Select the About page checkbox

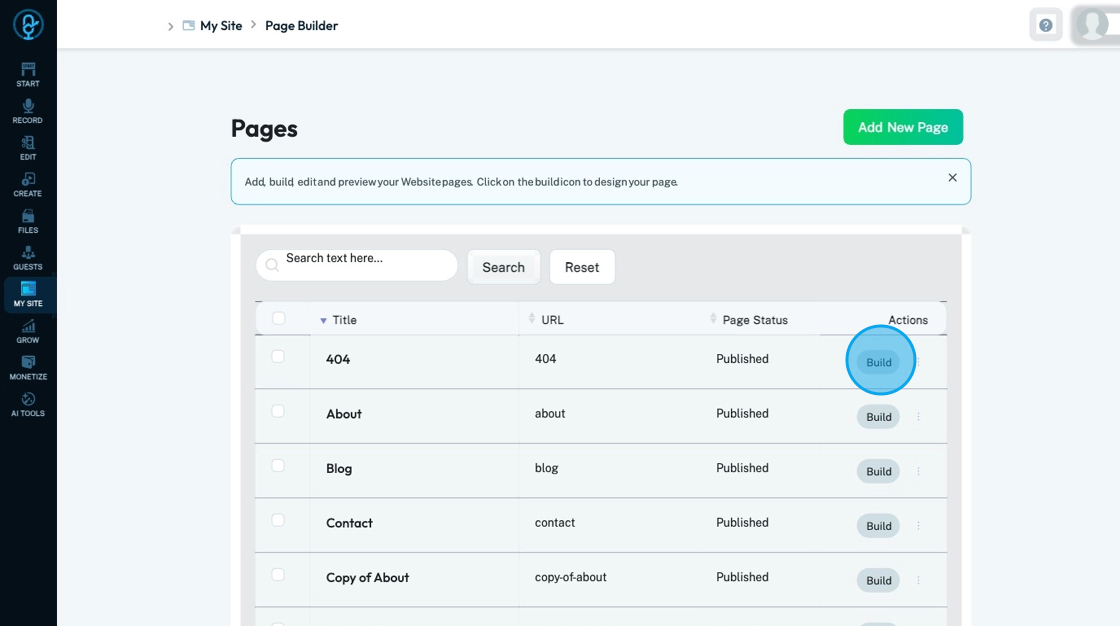point(278,412)
